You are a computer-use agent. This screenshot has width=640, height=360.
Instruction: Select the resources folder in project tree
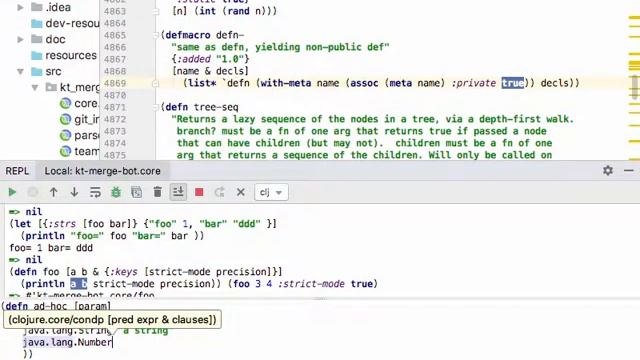click(x=71, y=55)
